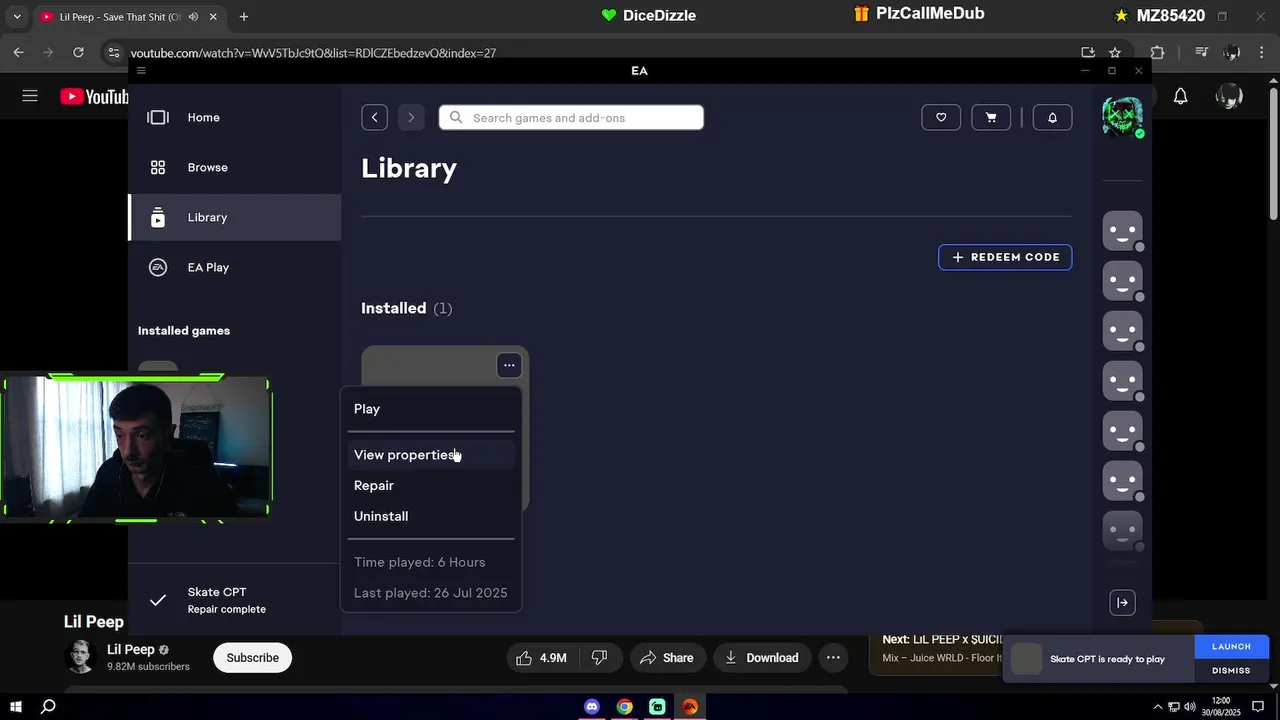Open YouTube more actions ellipsis
The image size is (1280, 720).
833,658
